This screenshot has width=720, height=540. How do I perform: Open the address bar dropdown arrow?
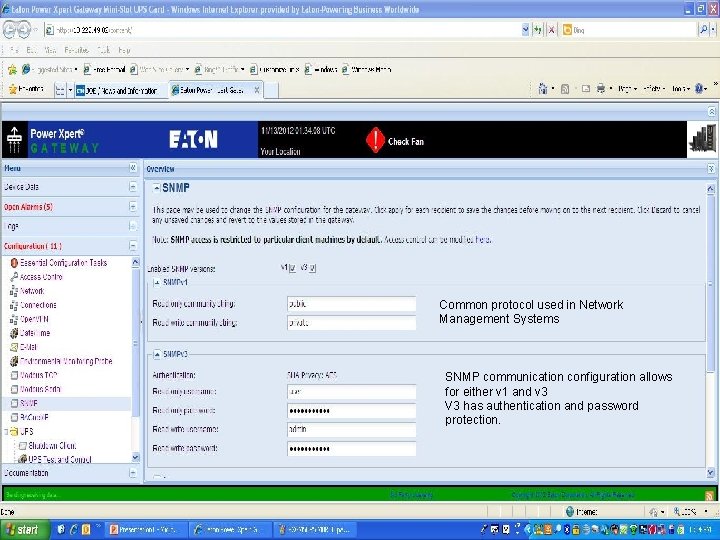pos(525,30)
